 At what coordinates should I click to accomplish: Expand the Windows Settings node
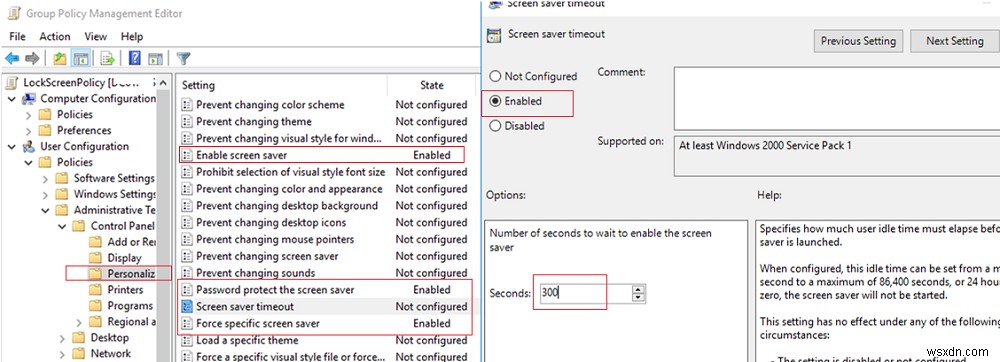coord(45,194)
